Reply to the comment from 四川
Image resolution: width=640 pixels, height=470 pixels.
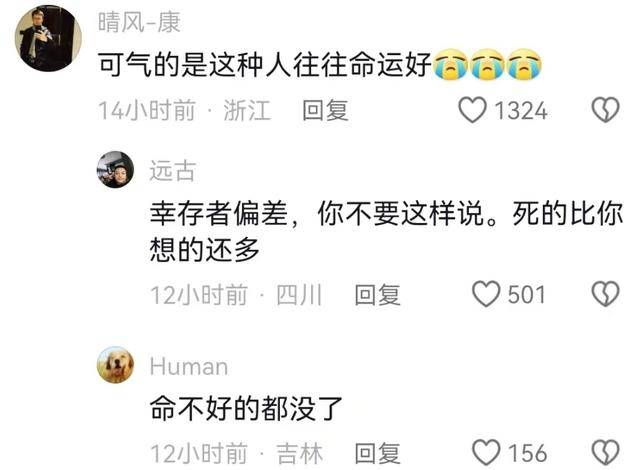point(378,295)
